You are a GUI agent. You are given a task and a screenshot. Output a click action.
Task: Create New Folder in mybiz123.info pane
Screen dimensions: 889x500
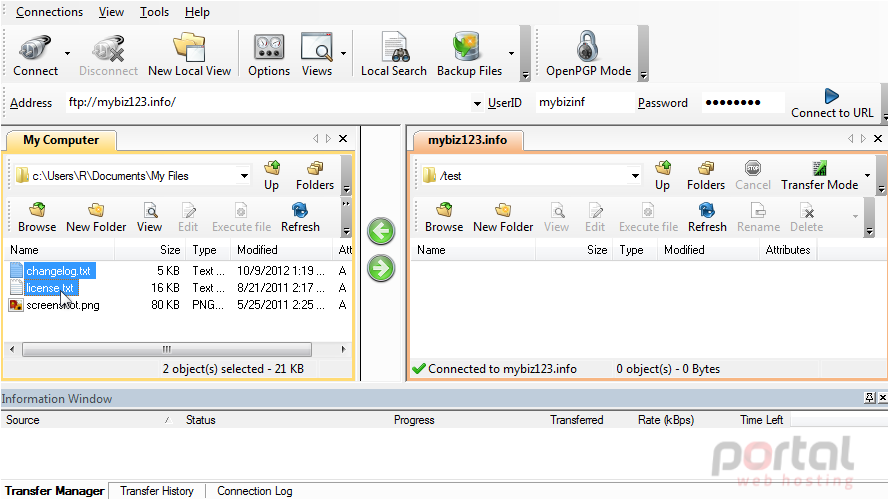[503, 218]
